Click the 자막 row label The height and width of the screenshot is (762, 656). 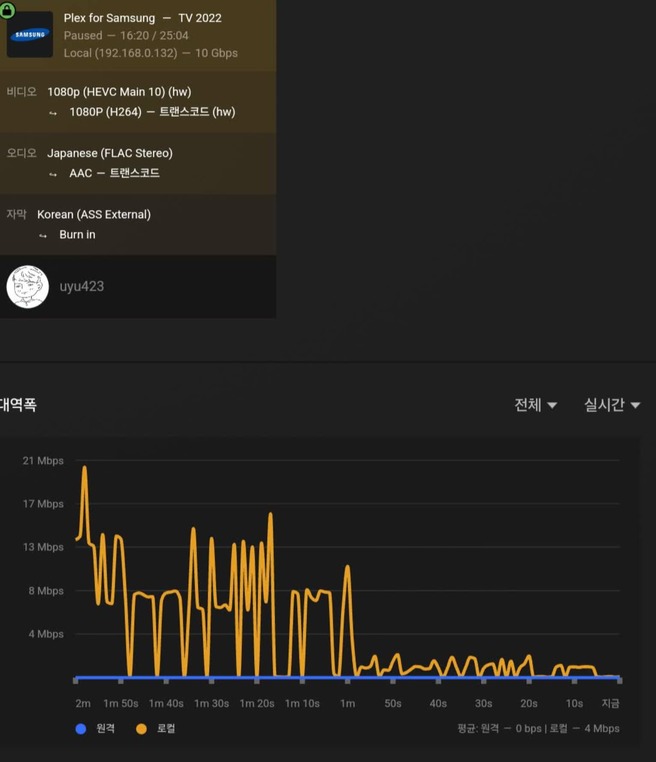coord(16,214)
